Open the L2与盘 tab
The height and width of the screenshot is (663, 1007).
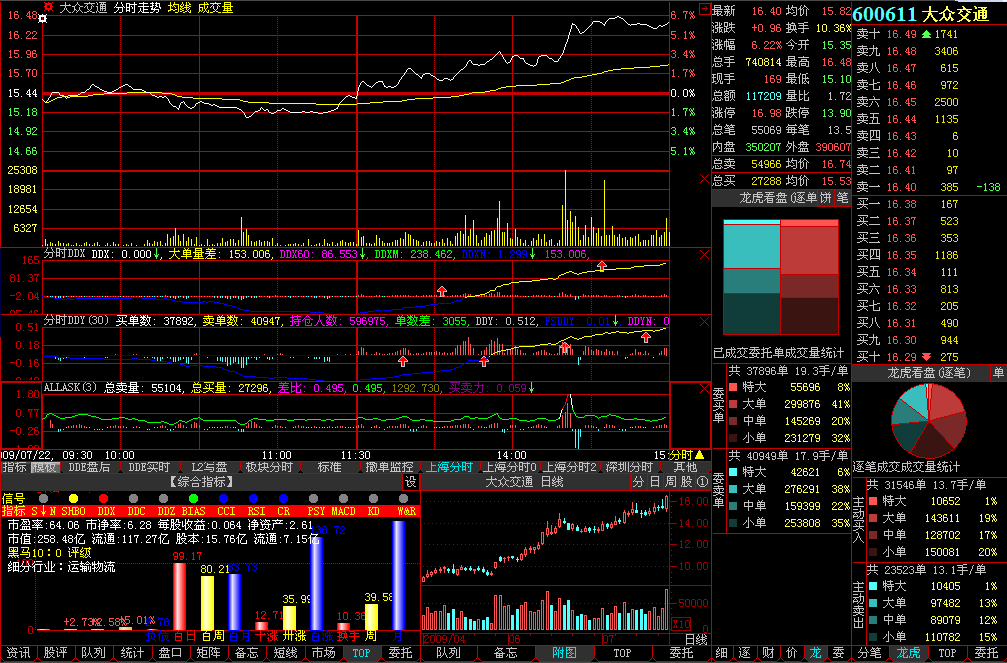[x=209, y=467]
